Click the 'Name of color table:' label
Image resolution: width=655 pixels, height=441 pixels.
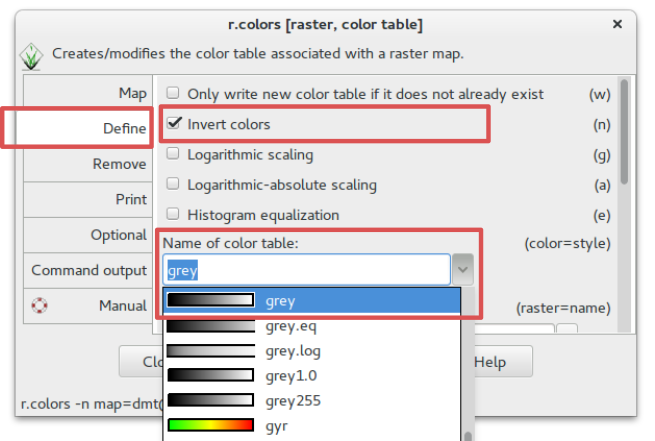click(x=231, y=243)
